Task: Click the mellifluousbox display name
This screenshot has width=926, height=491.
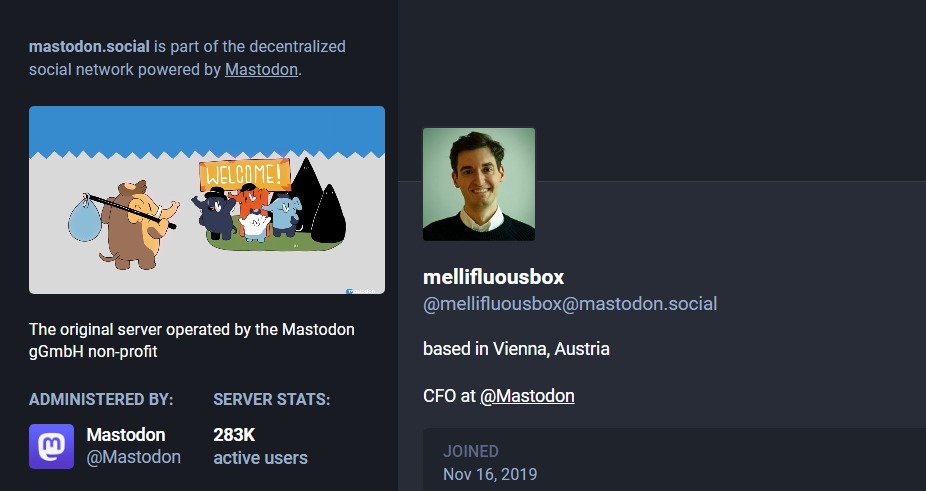Action: tap(494, 277)
